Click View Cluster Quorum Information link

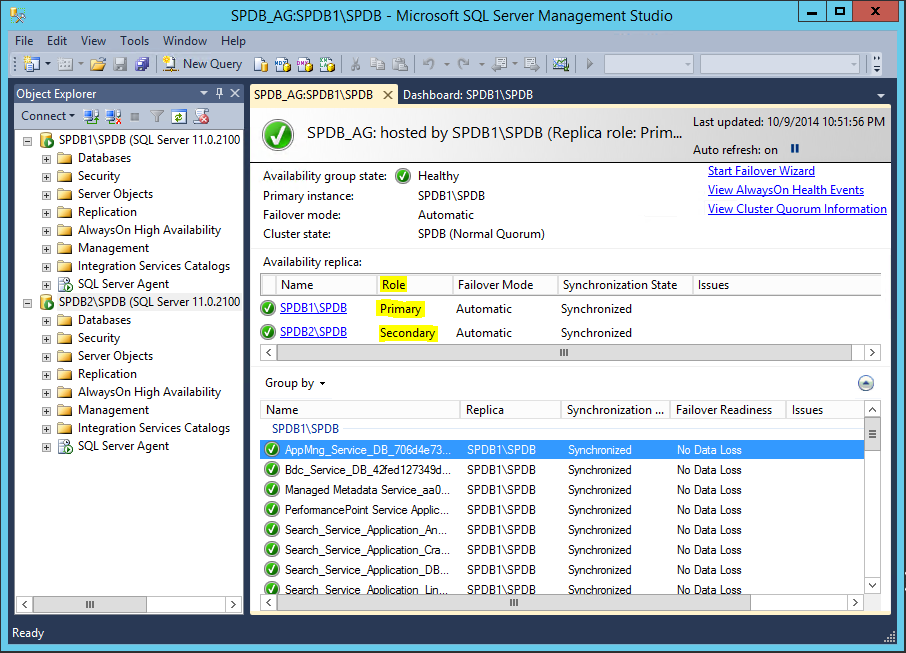pos(797,209)
